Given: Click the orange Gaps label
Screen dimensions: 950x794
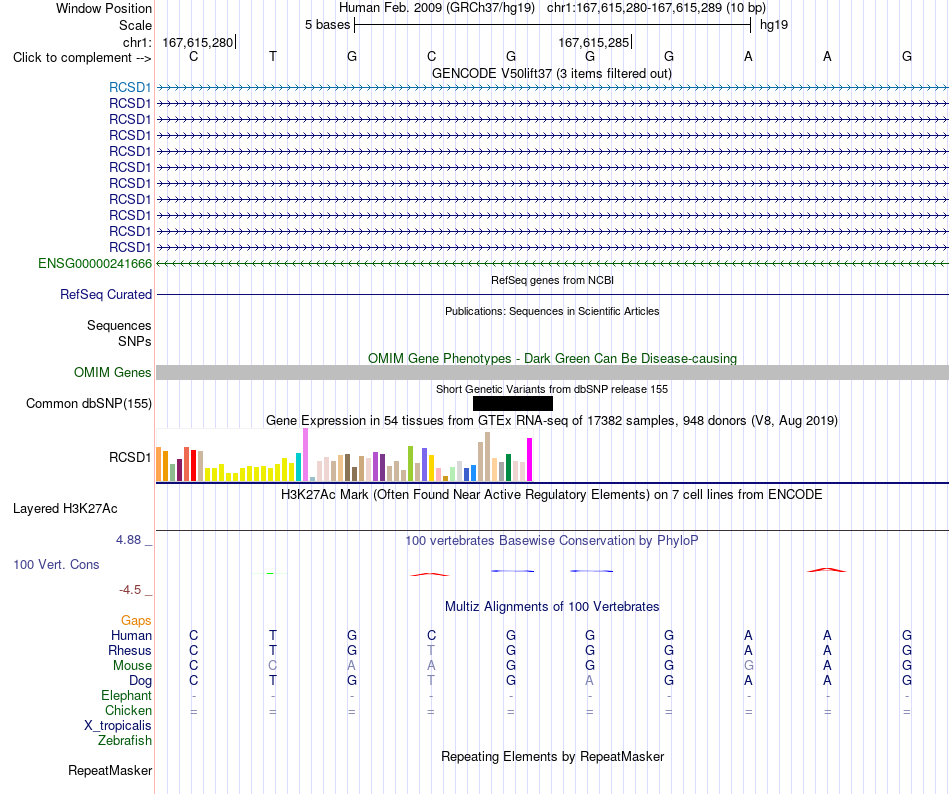Looking at the screenshot, I should point(136,620).
